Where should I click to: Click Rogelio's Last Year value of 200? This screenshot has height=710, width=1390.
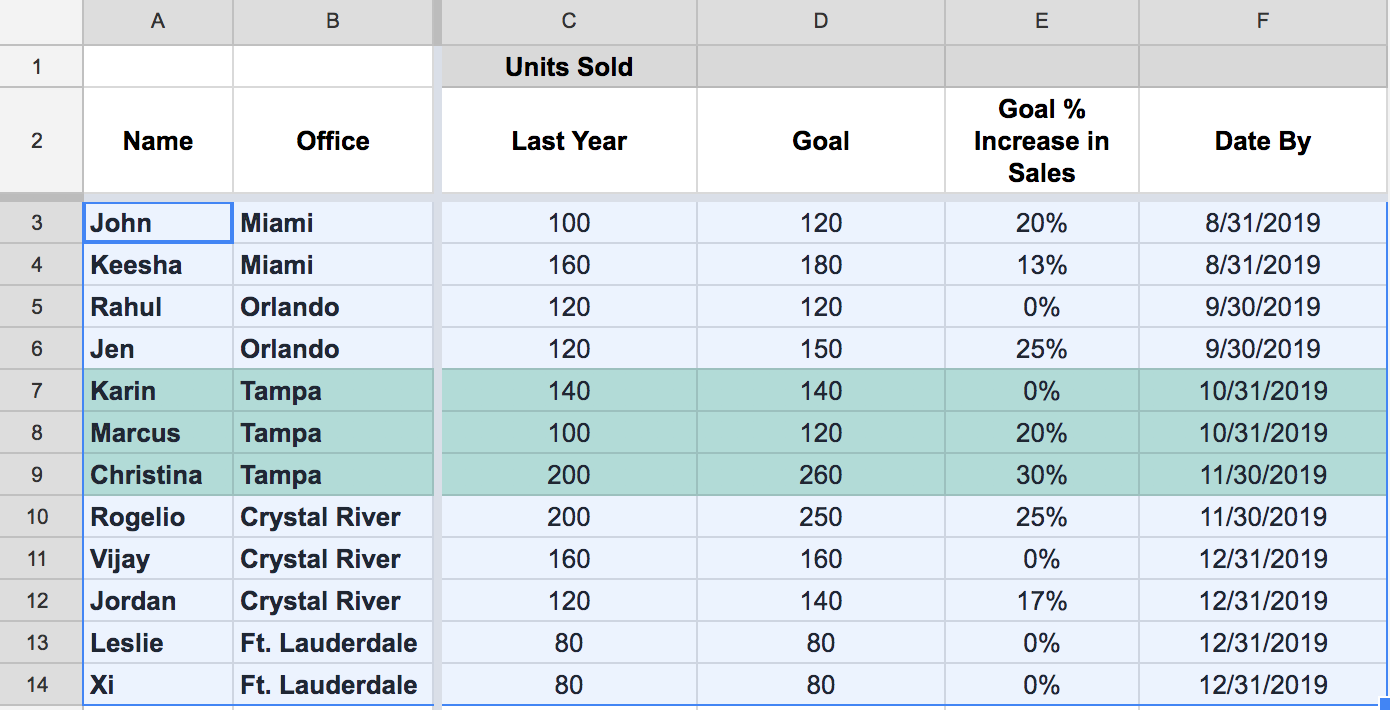tap(568, 517)
